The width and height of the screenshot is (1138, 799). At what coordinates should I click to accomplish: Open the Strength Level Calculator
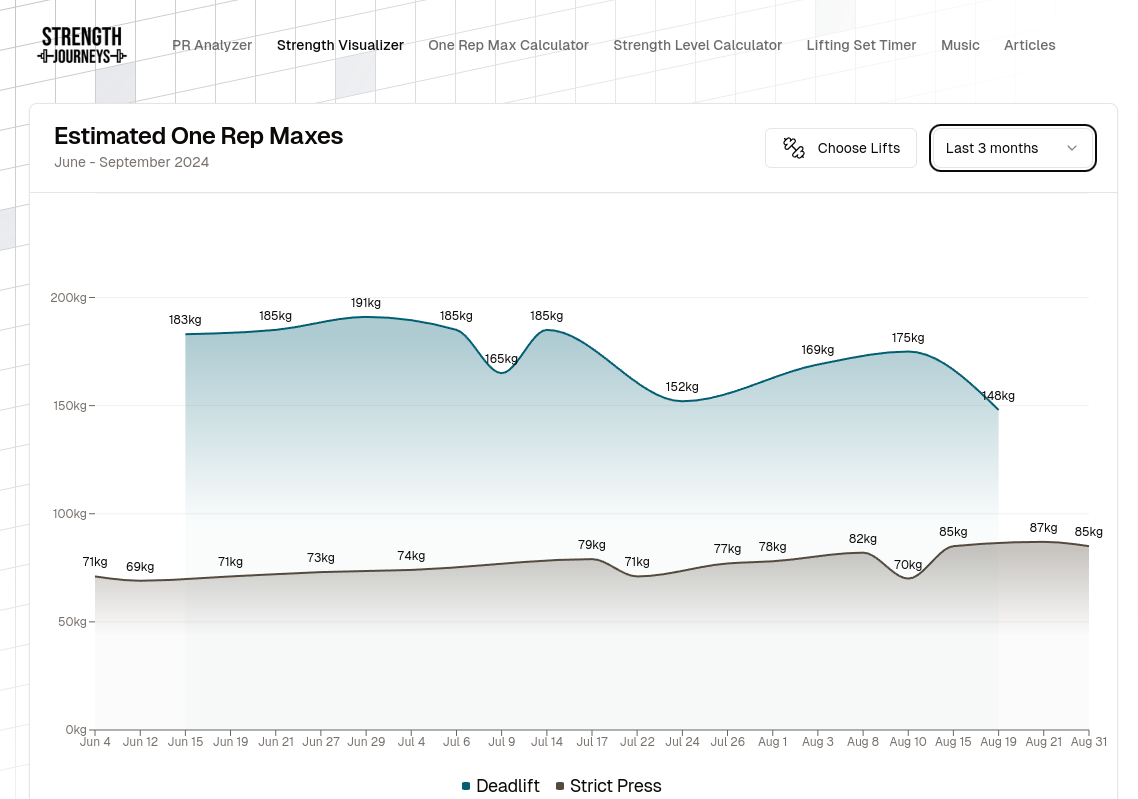pyautogui.click(x=697, y=45)
